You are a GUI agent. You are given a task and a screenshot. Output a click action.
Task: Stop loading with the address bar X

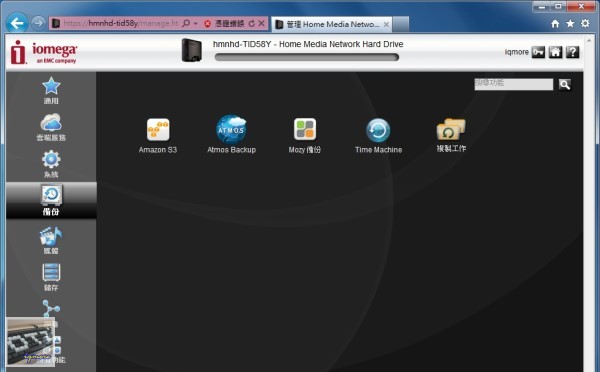(x=261, y=24)
